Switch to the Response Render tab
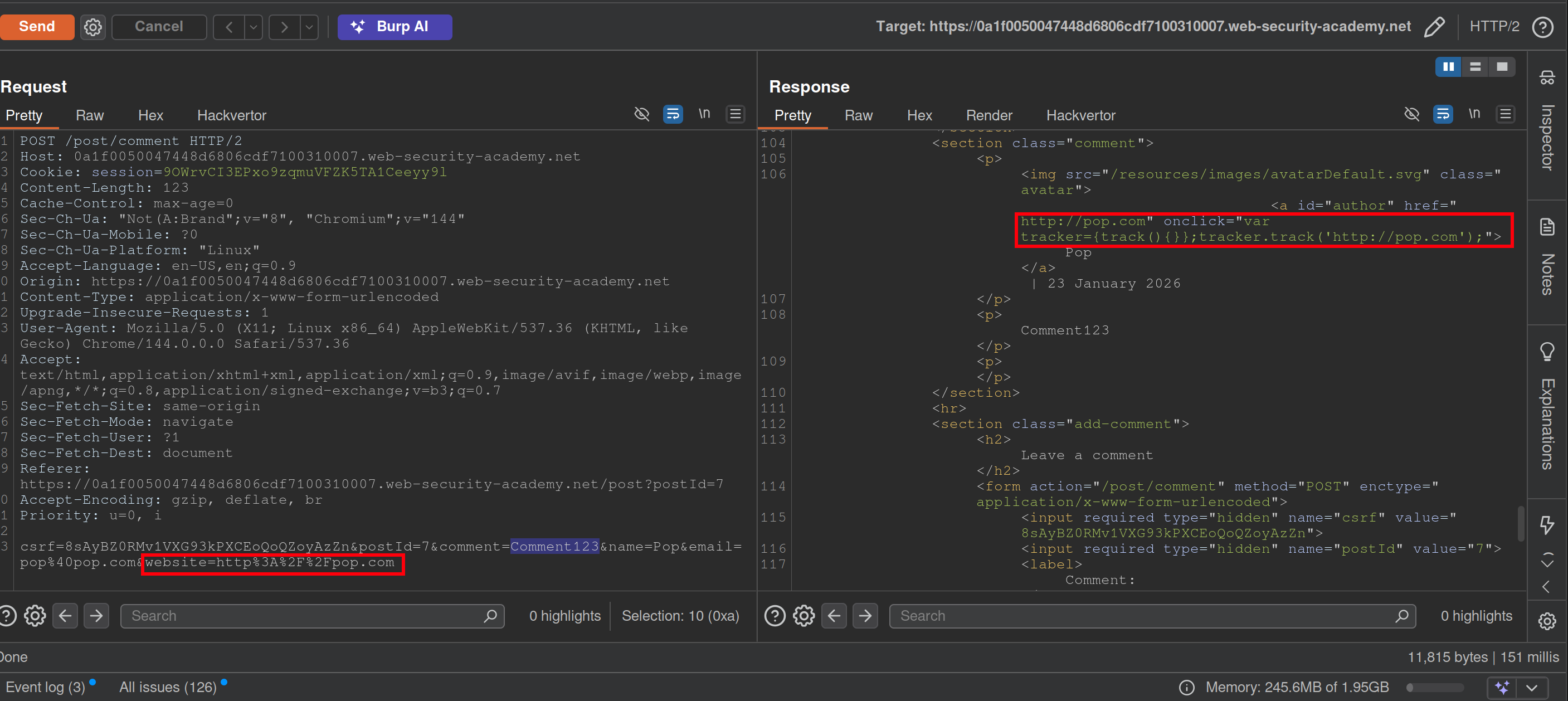This screenshot has width=1568, height=701. click(x=988, y=115)
